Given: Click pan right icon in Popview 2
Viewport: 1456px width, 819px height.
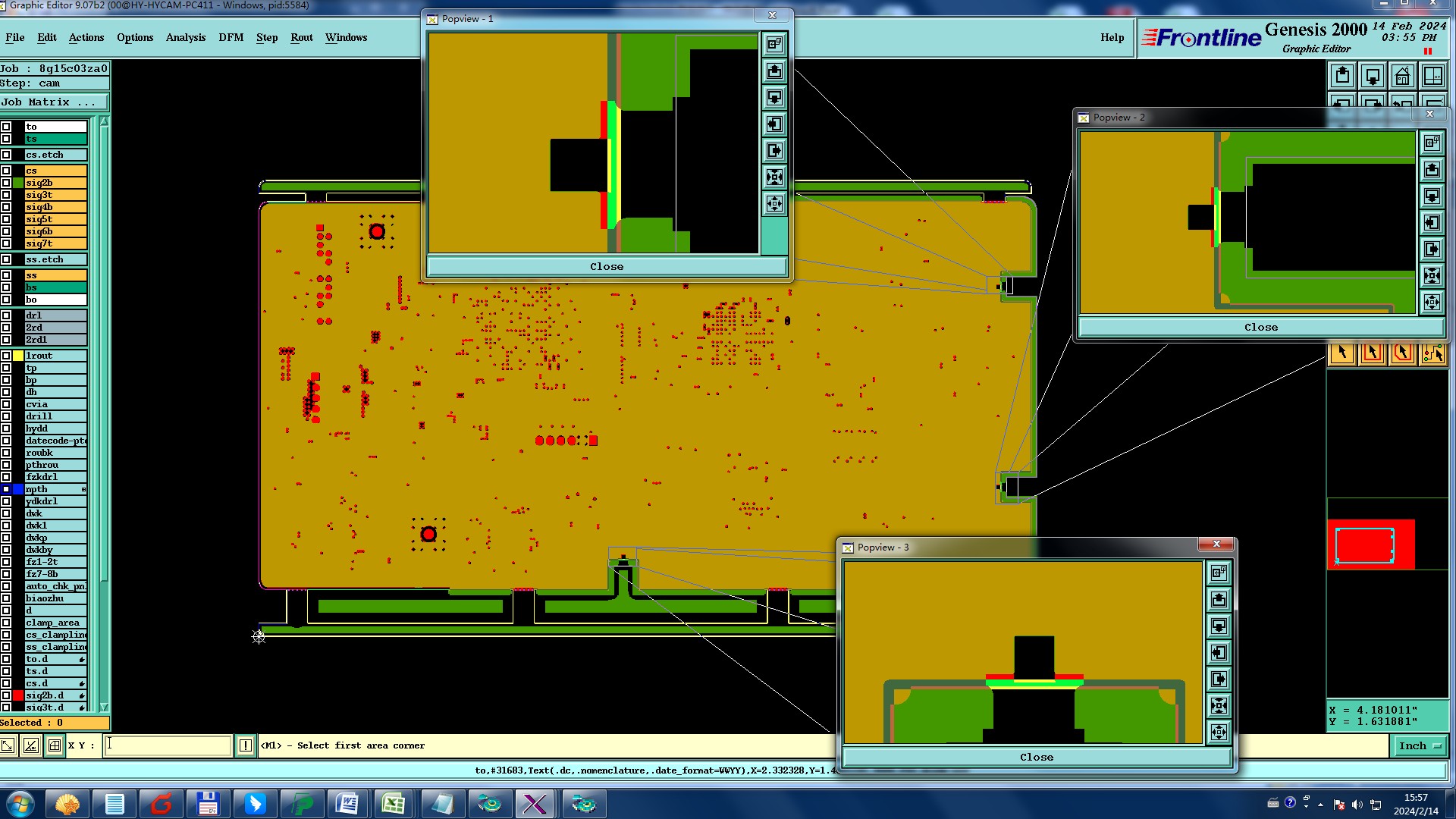Looking at the screenshot, I should pyautogui.click(x=1432, y=249).
